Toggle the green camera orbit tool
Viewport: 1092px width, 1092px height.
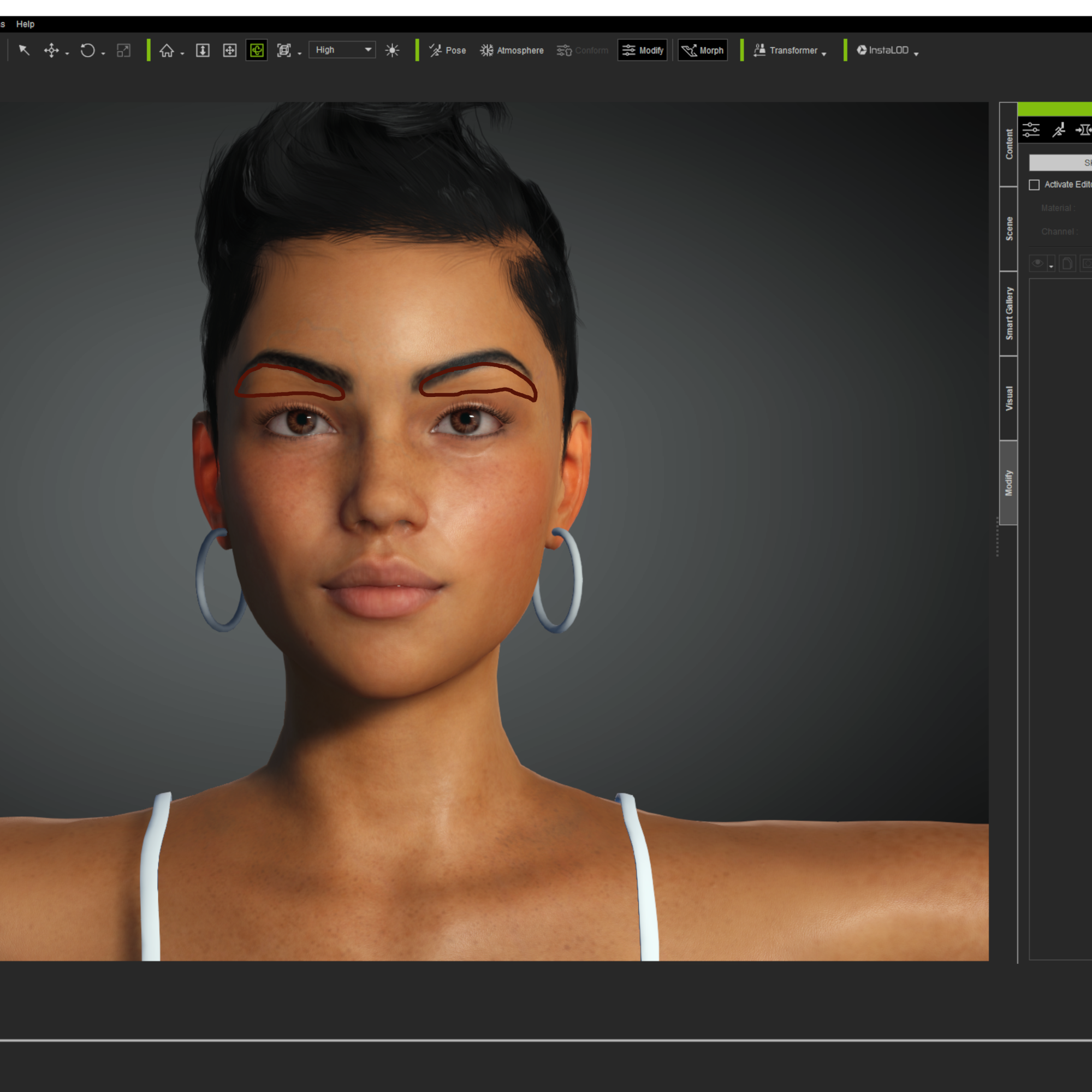click(x=257, y=50)
